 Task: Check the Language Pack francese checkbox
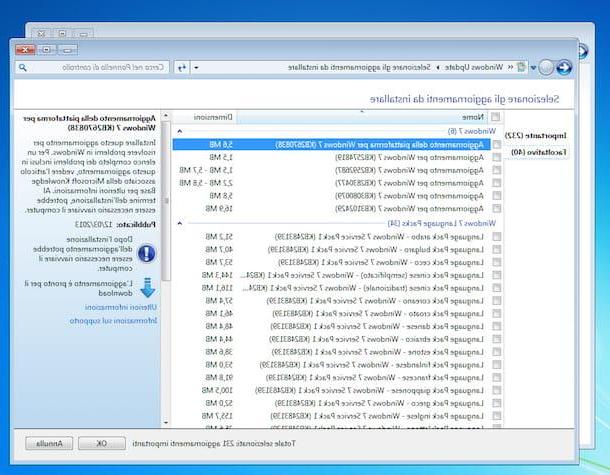[497, 378]
